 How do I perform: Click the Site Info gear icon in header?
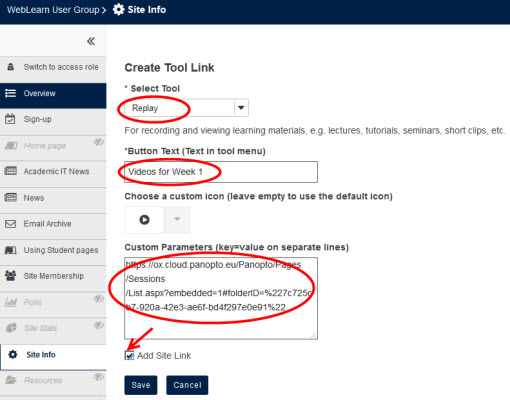118,10
